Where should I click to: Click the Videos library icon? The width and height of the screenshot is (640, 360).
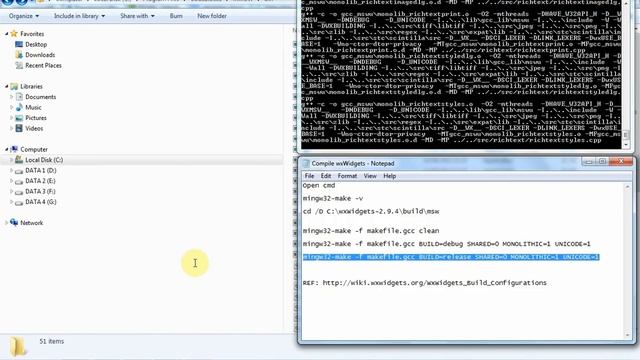(x=19, y=128)
